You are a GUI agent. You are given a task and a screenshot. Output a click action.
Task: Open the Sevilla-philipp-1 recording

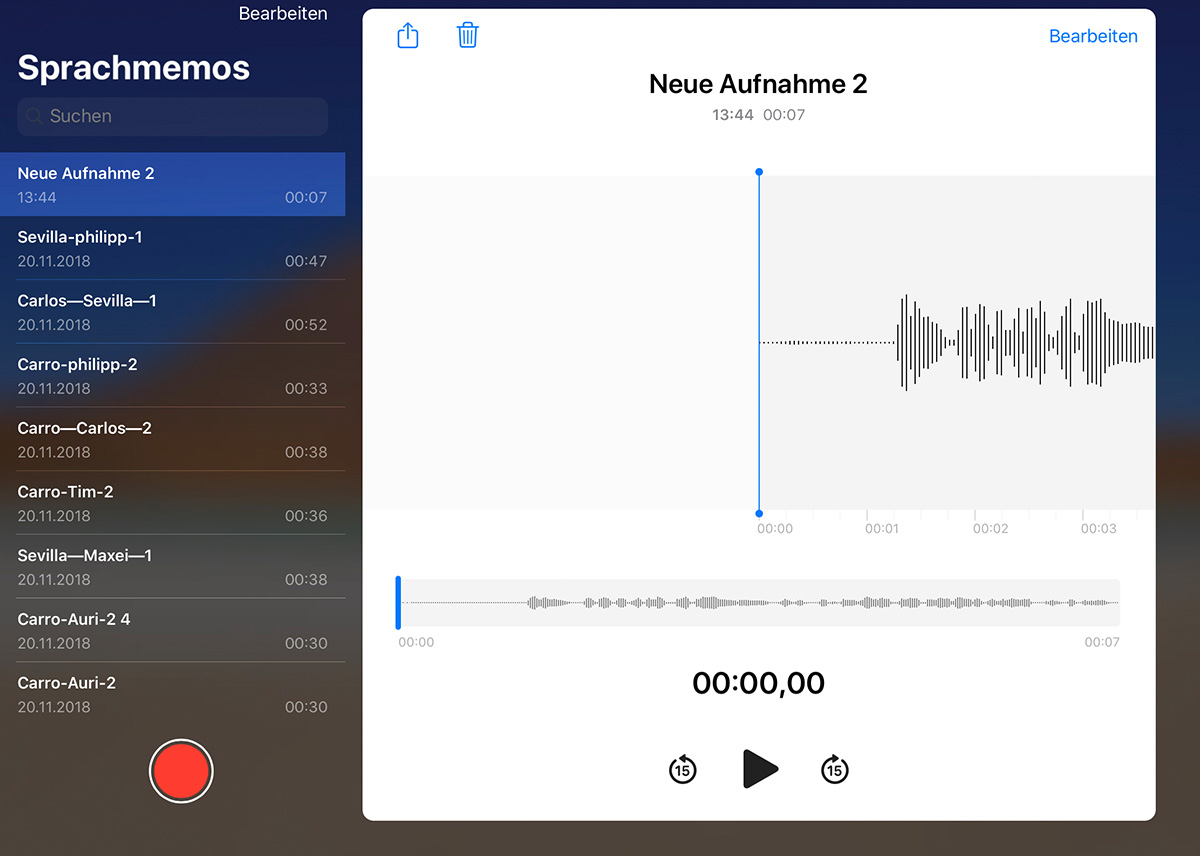coord(172,248)
